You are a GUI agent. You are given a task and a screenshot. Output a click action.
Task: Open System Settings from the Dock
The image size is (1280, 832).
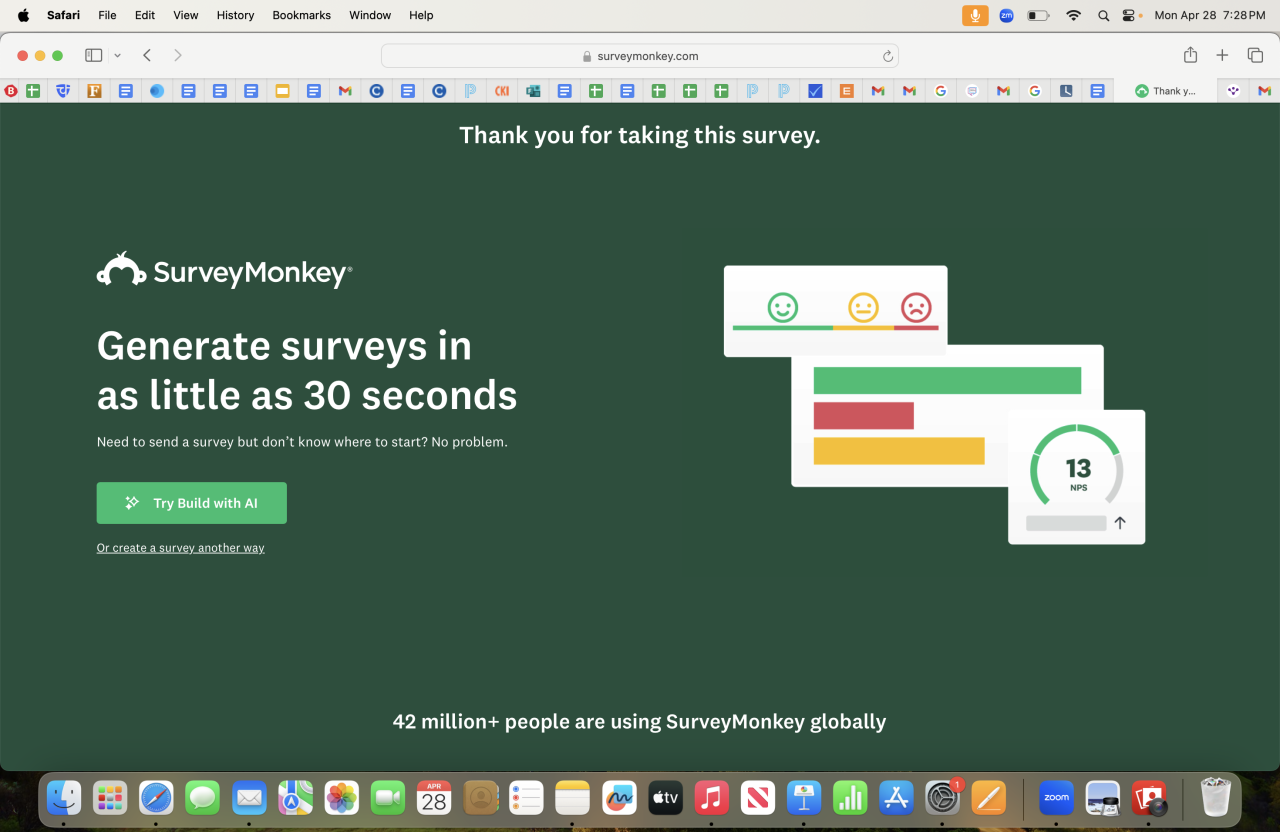[942, 798]
